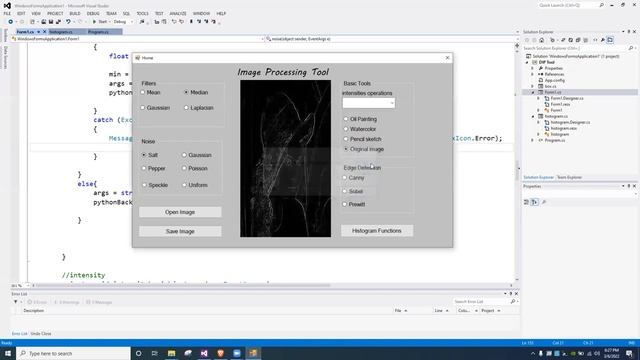Click the Save All toolbar icon
Image resolution: width=640 pixels, height=360 pixels.
(58, 22)
